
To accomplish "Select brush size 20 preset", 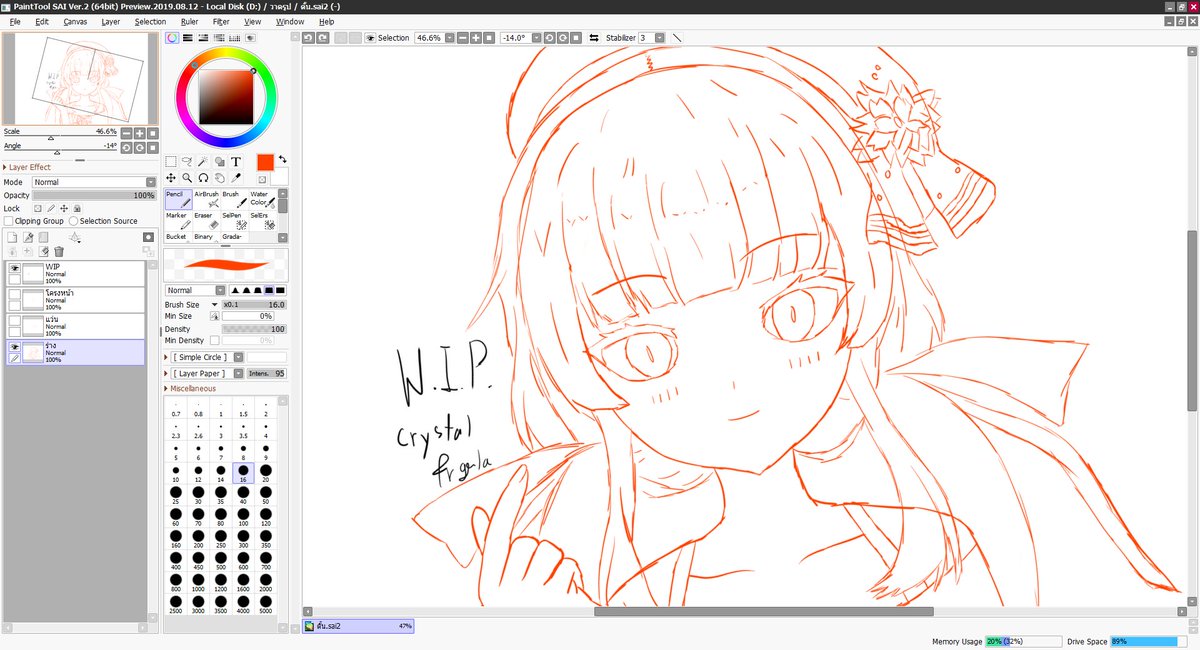I will 265,473.
